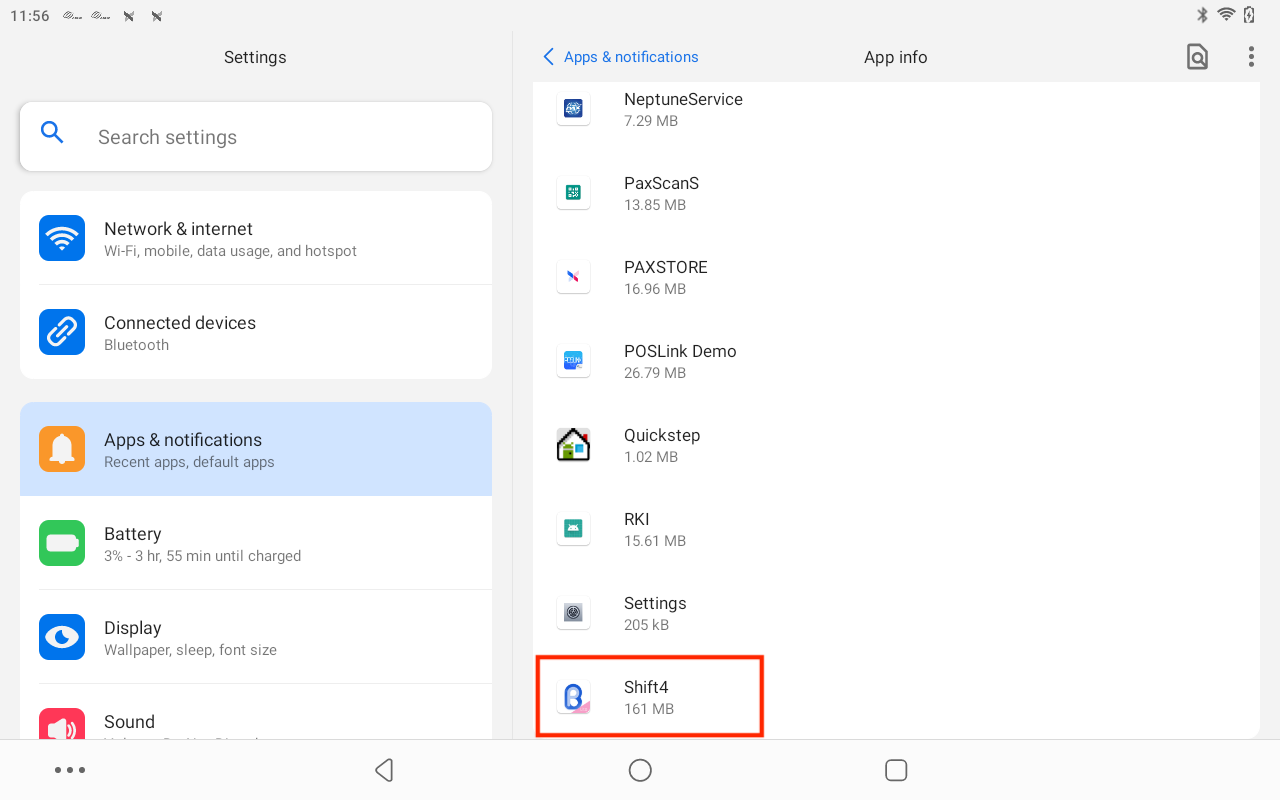Click the Quickstep house icon

click(573, 444)
